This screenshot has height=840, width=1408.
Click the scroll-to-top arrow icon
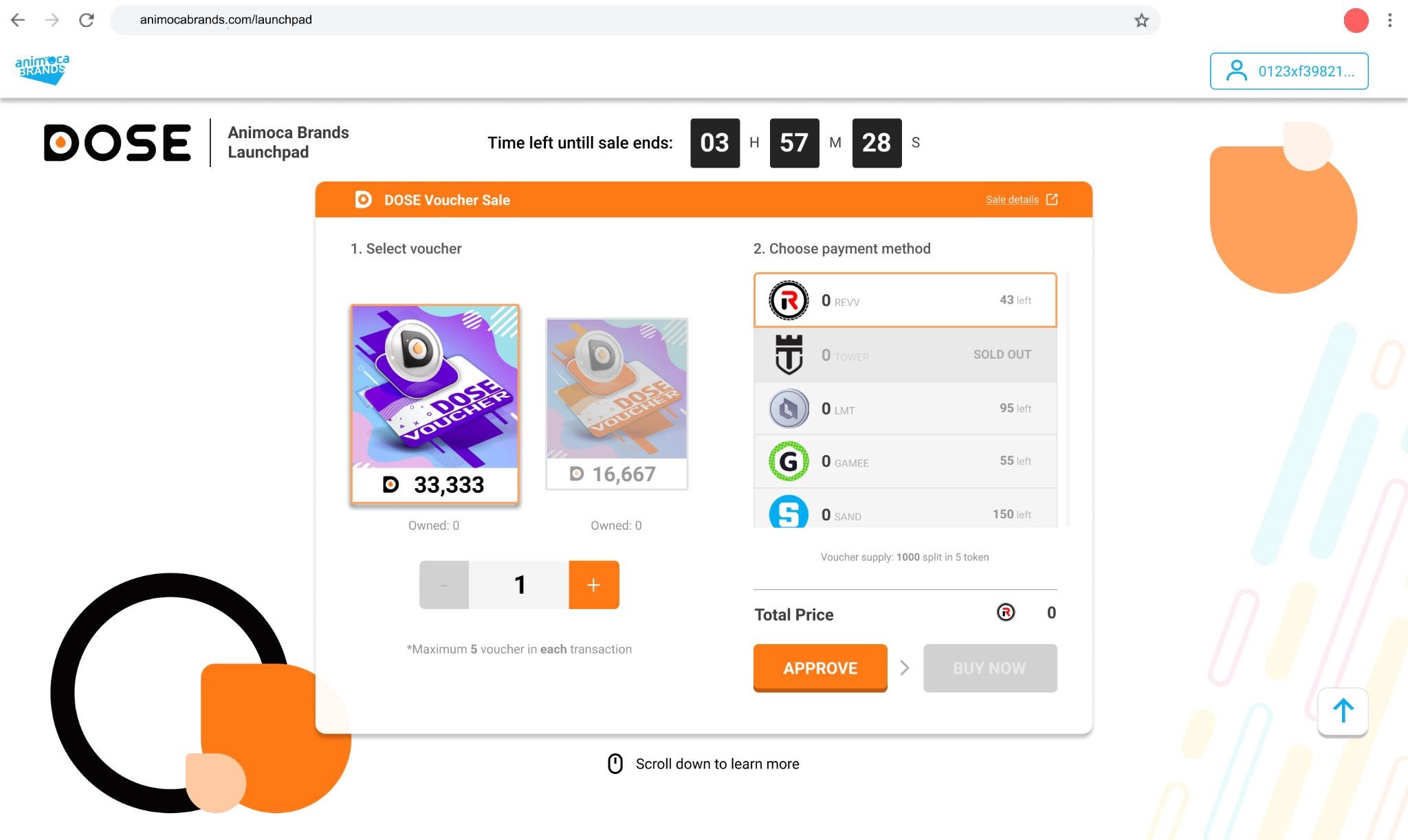[x=1343, y=711]
